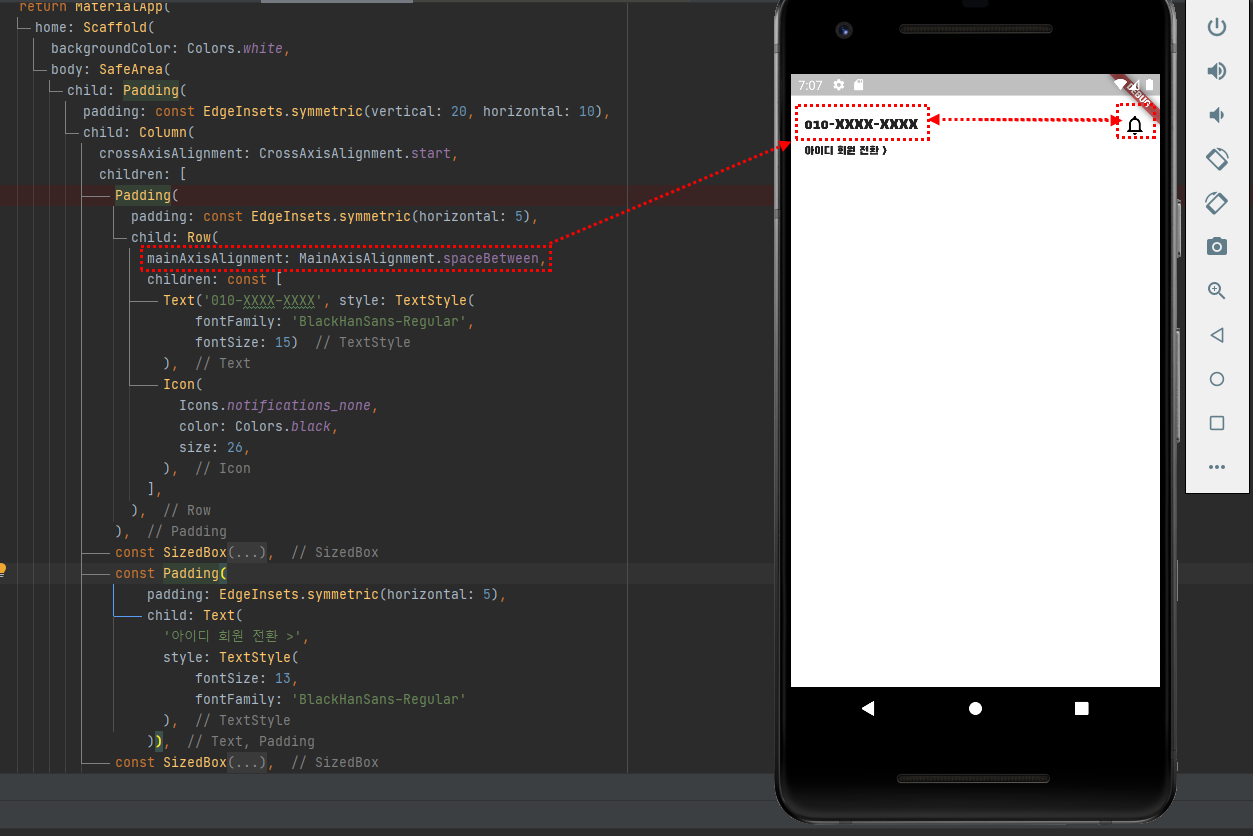Click the mainAxisAlignment: MainAxisAlignment.spaceBetween code line

347,258
